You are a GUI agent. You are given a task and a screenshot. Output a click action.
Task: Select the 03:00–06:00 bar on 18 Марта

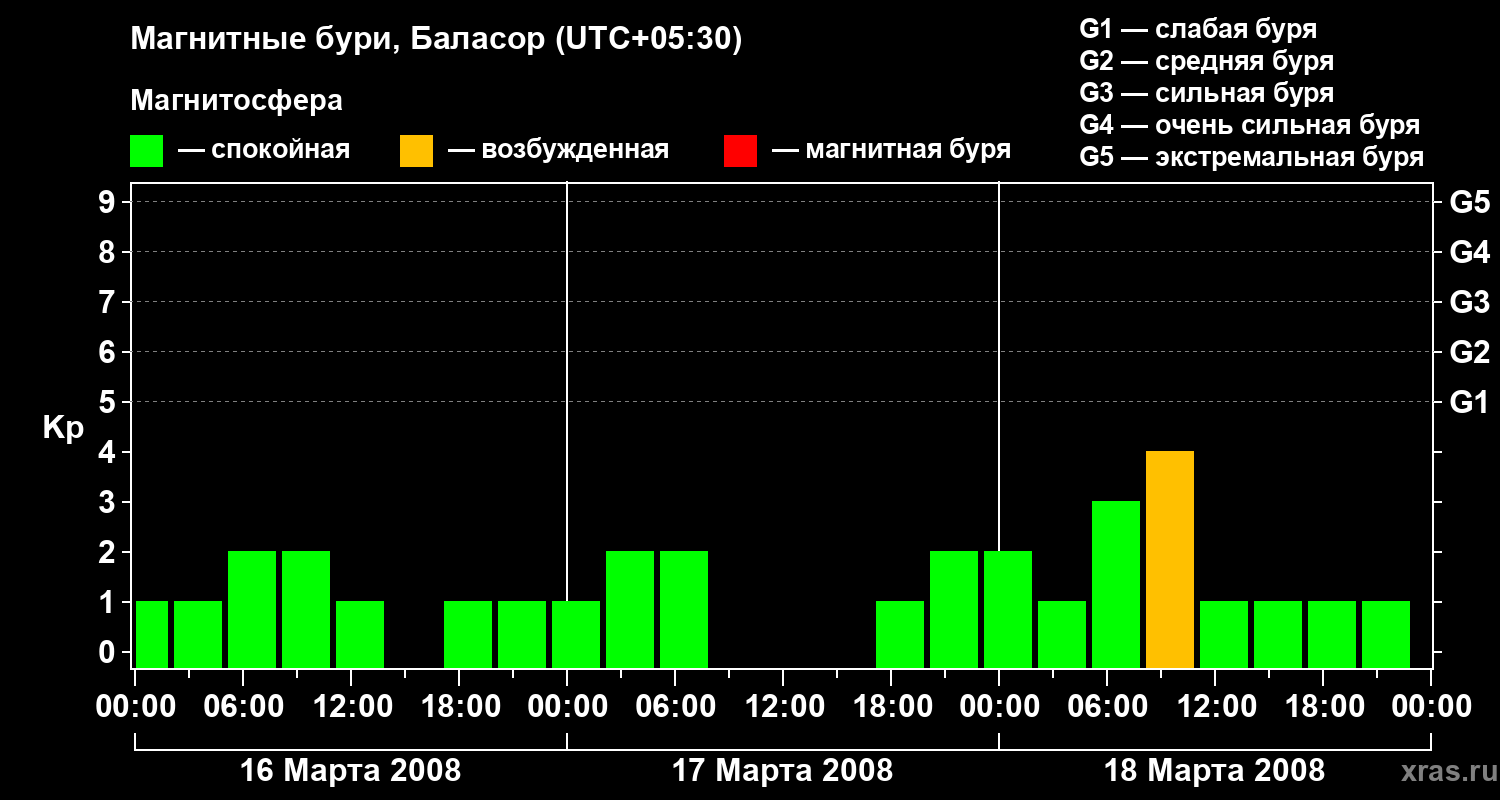coord(1062,635)
